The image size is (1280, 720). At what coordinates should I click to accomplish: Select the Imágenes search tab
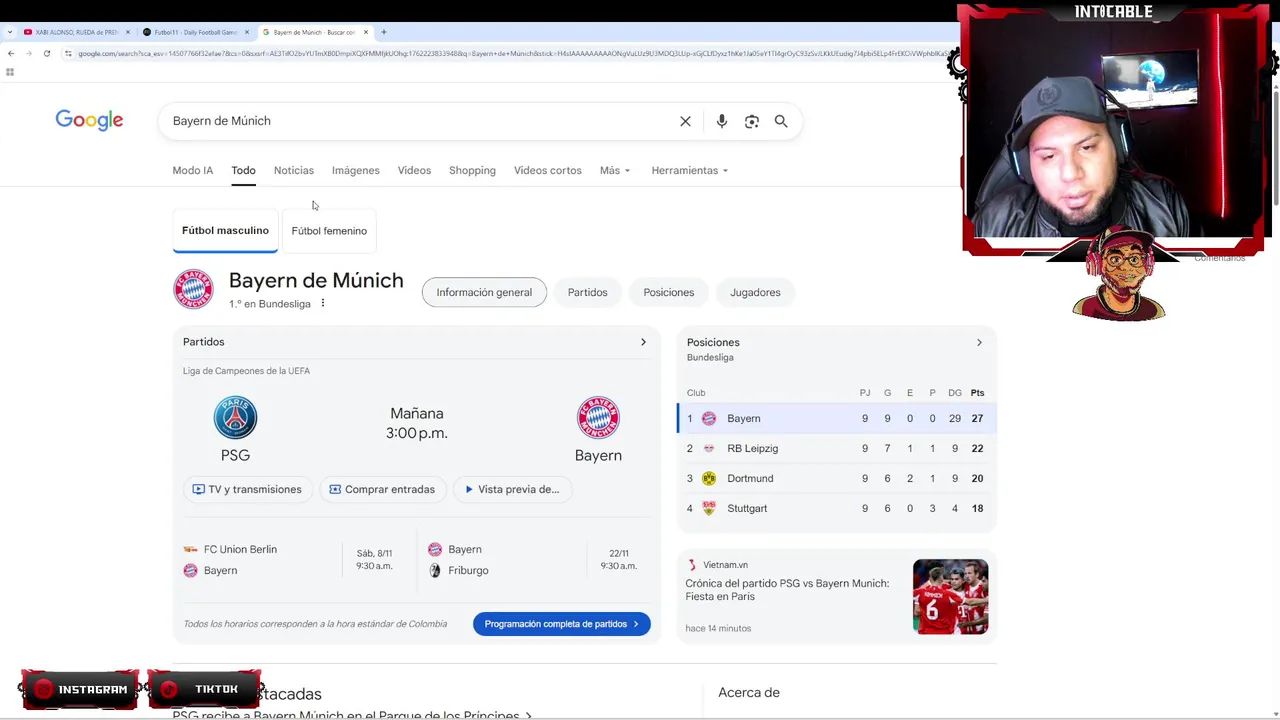pos(356,170)
